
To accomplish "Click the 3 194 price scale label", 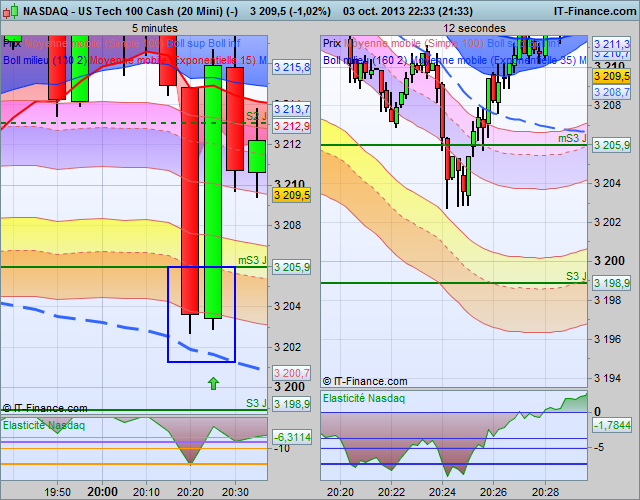I will point(607,378).
